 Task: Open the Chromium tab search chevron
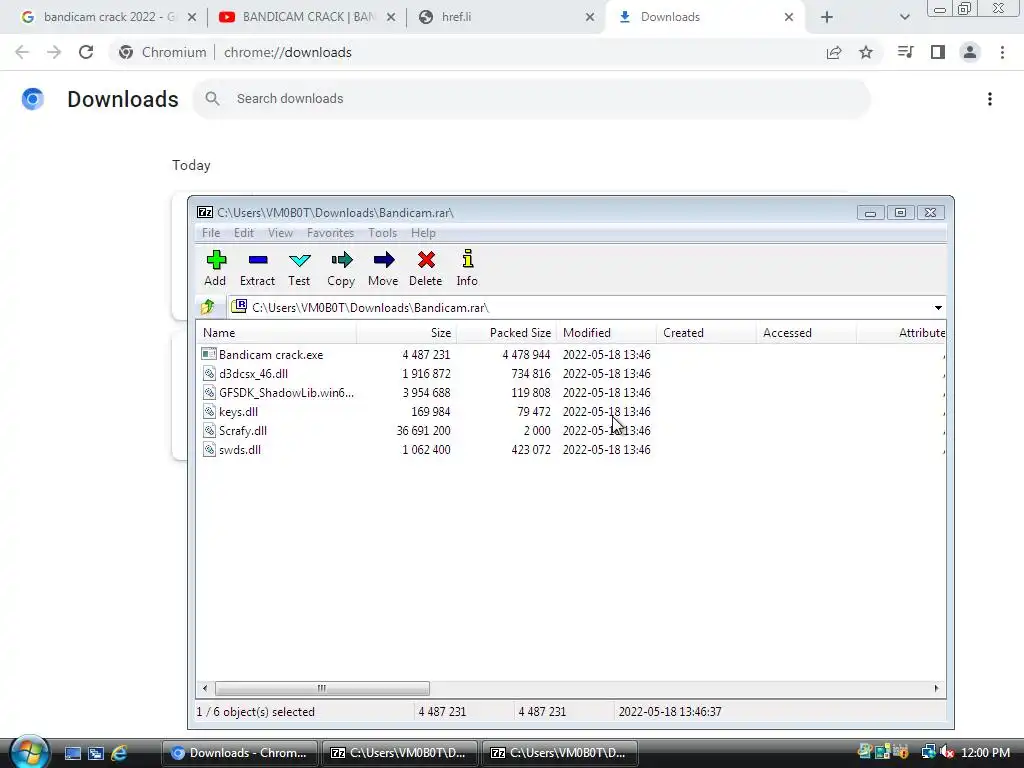[904, 17]
